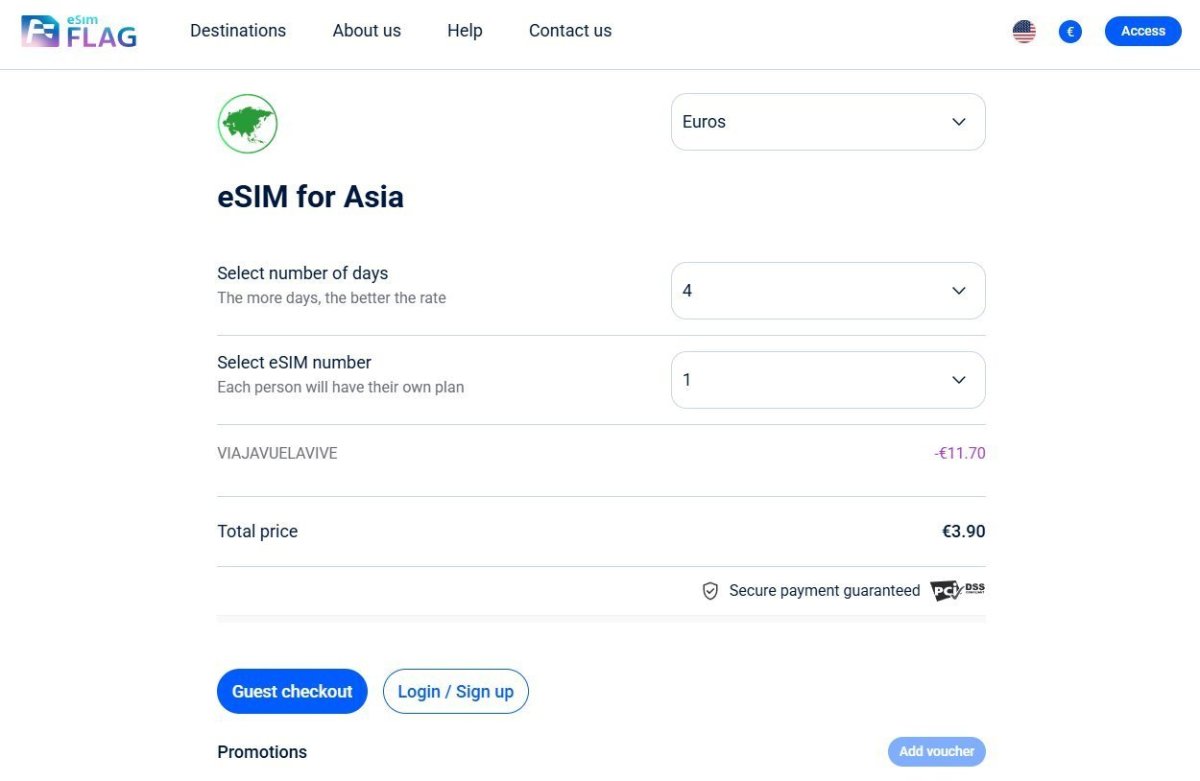The width and height of the screenshot is (1200, 781).
Task: Open the eSIM number dropdown
Action: 827,380
